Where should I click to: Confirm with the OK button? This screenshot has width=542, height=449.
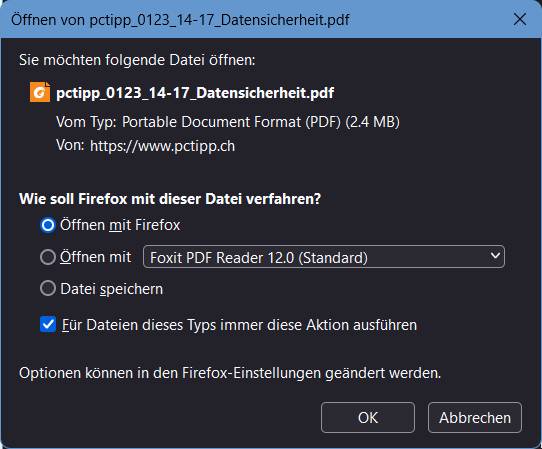coord(368,418)
